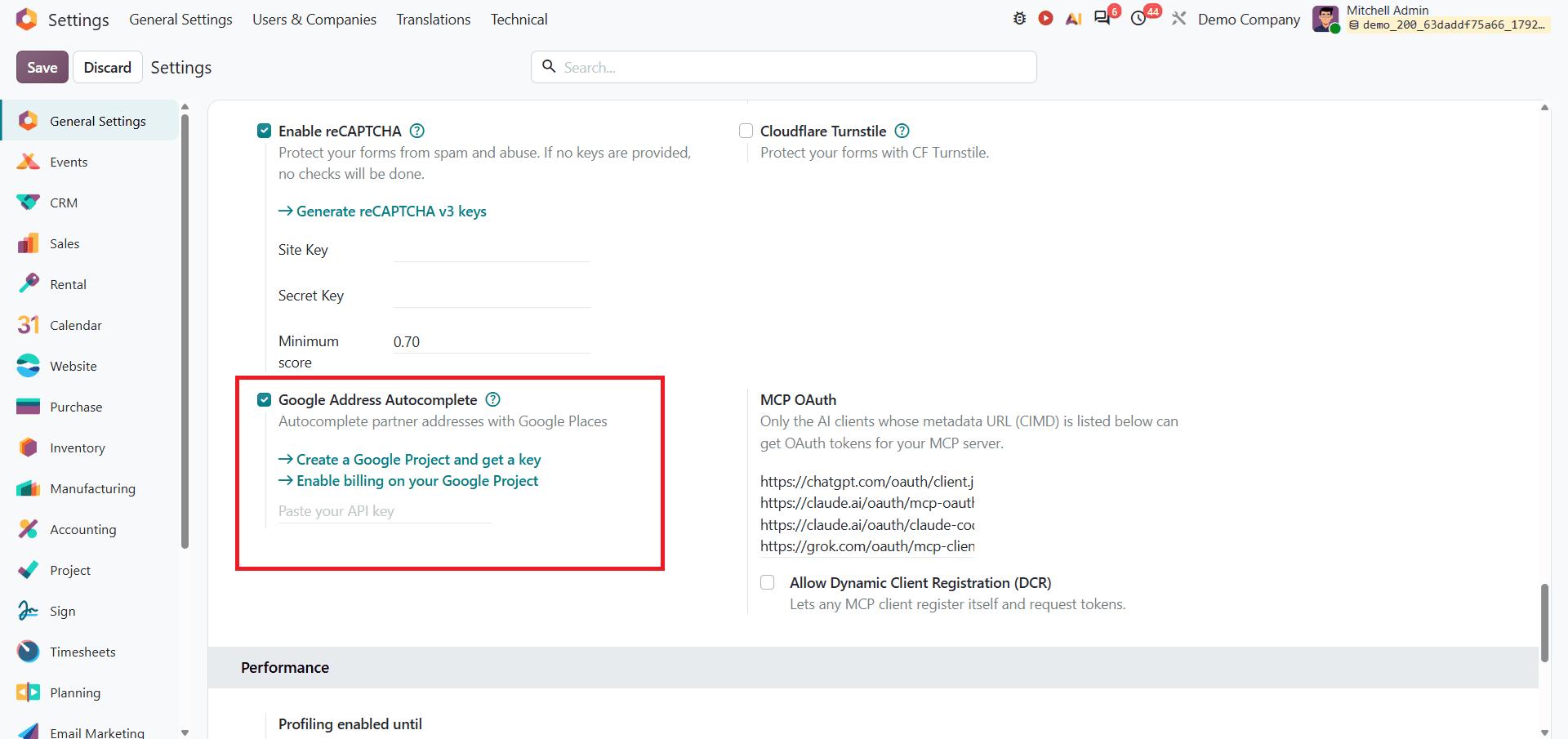1568x739 pixels.
Task: Click main panel scrollbar thumb
Action: pyautogui.click(x=1544, y=622)
